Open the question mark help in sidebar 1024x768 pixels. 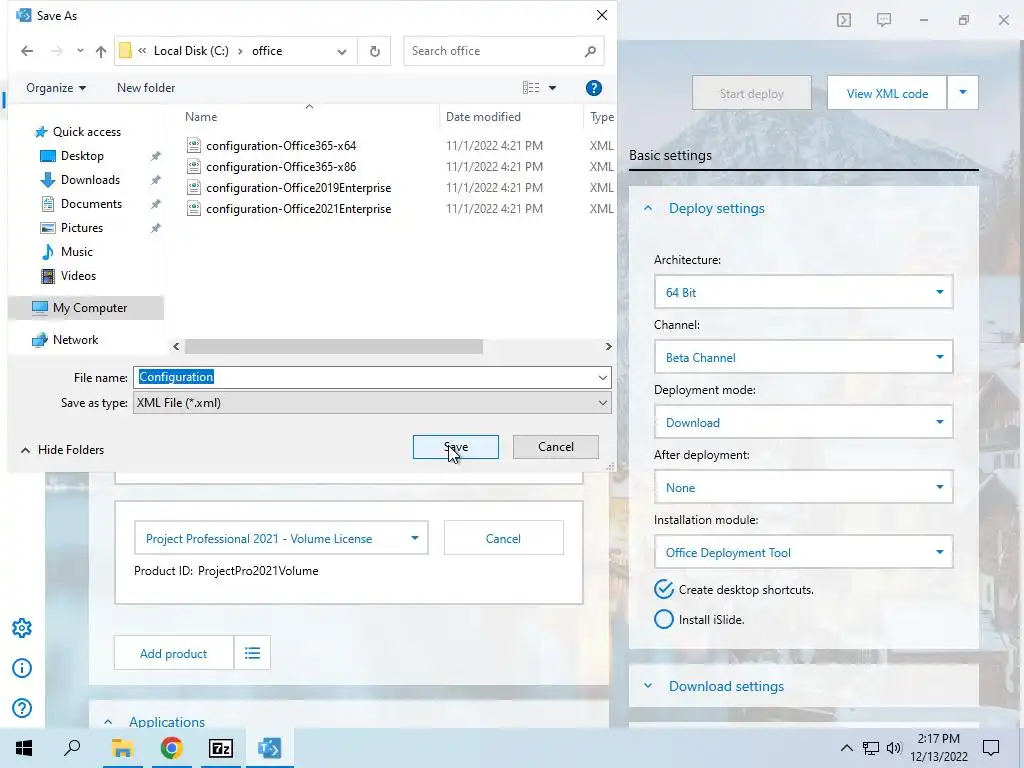click(x=22, y=708)
